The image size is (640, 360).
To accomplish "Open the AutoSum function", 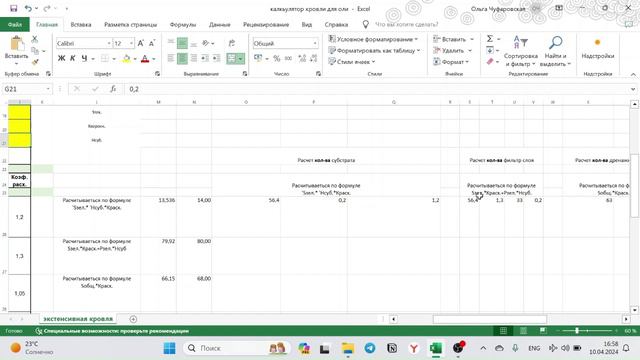I will tap(490, 39).
